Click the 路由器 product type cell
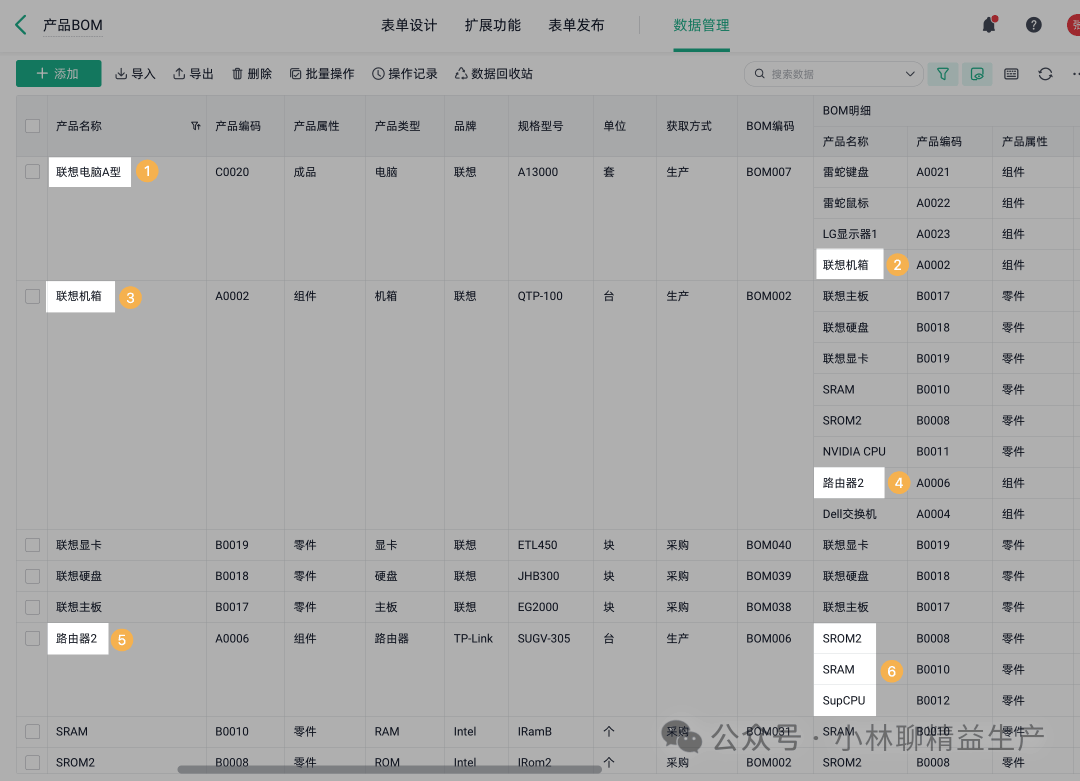The height and width of the screenshot is (781, 1080). tap(392, 638)
